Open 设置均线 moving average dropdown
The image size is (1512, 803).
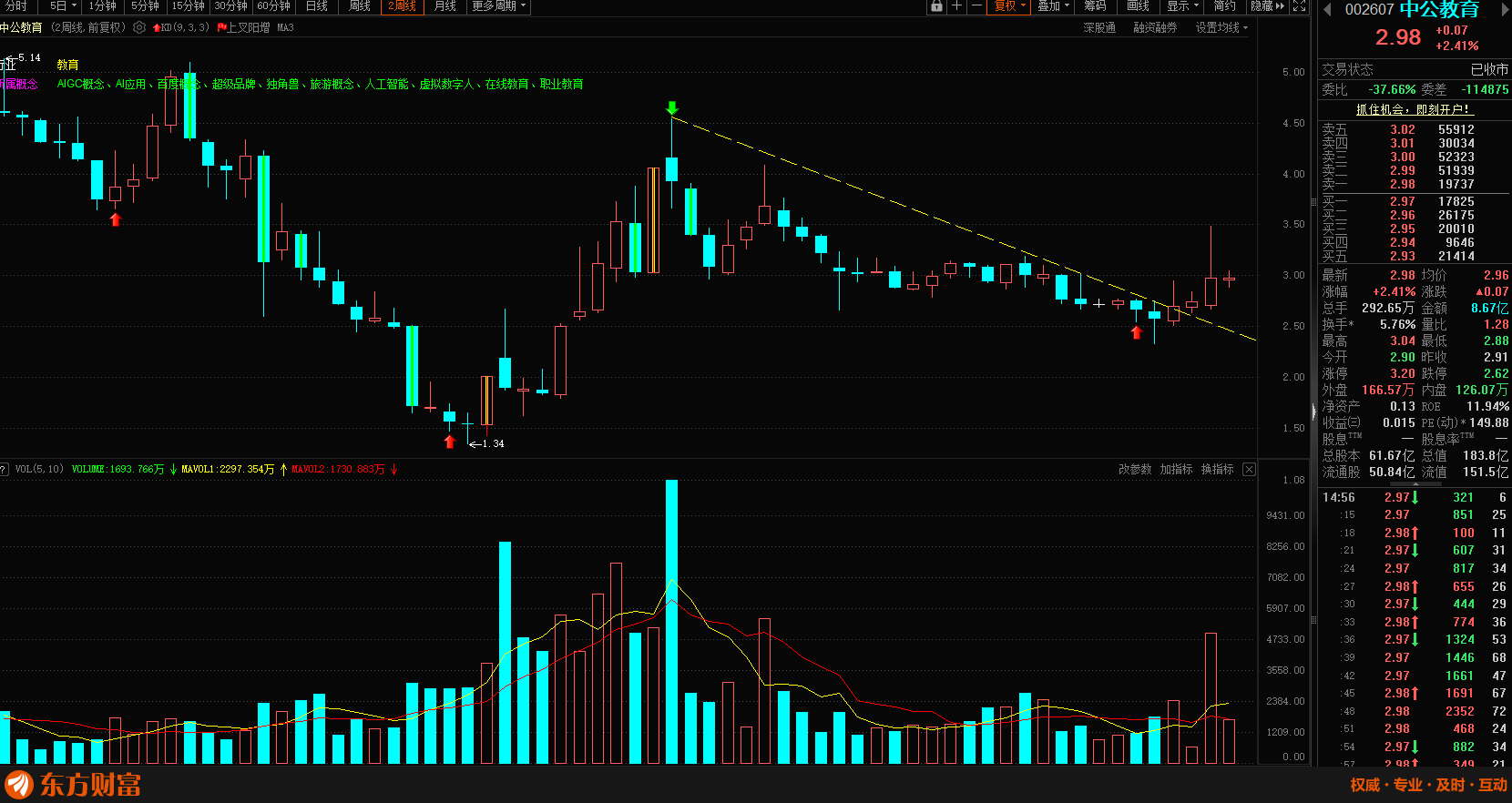1221,27
